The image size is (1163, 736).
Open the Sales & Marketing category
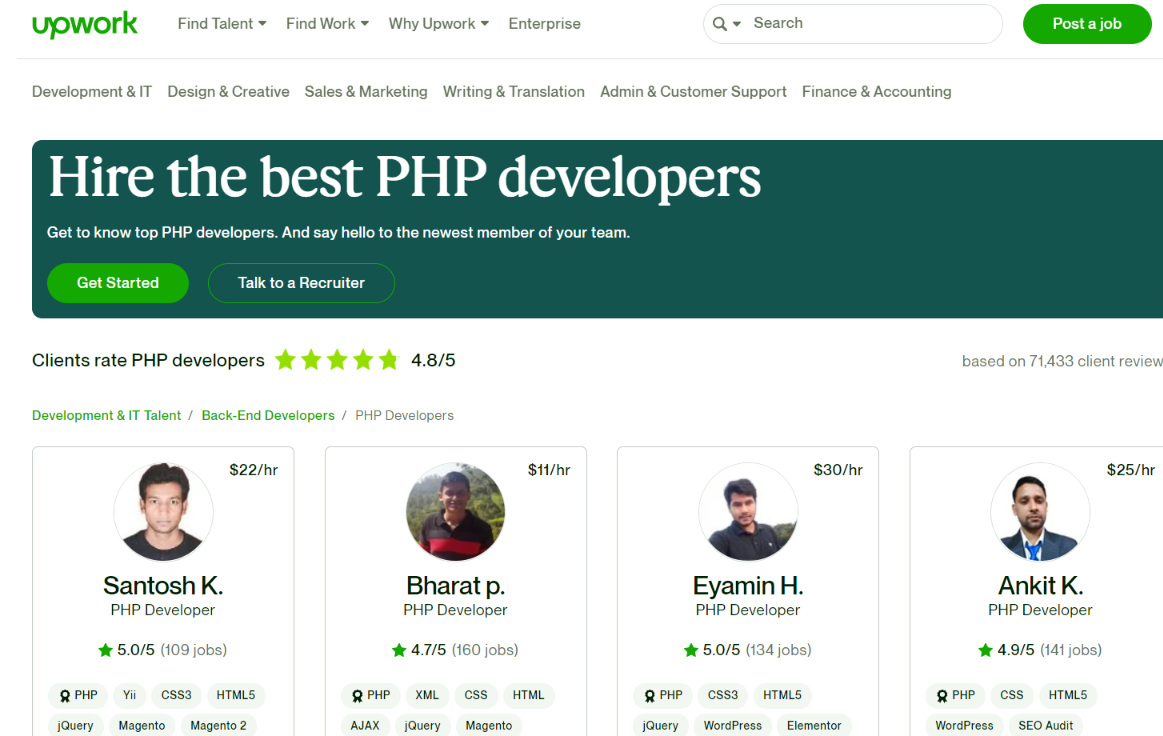(366, 91)
